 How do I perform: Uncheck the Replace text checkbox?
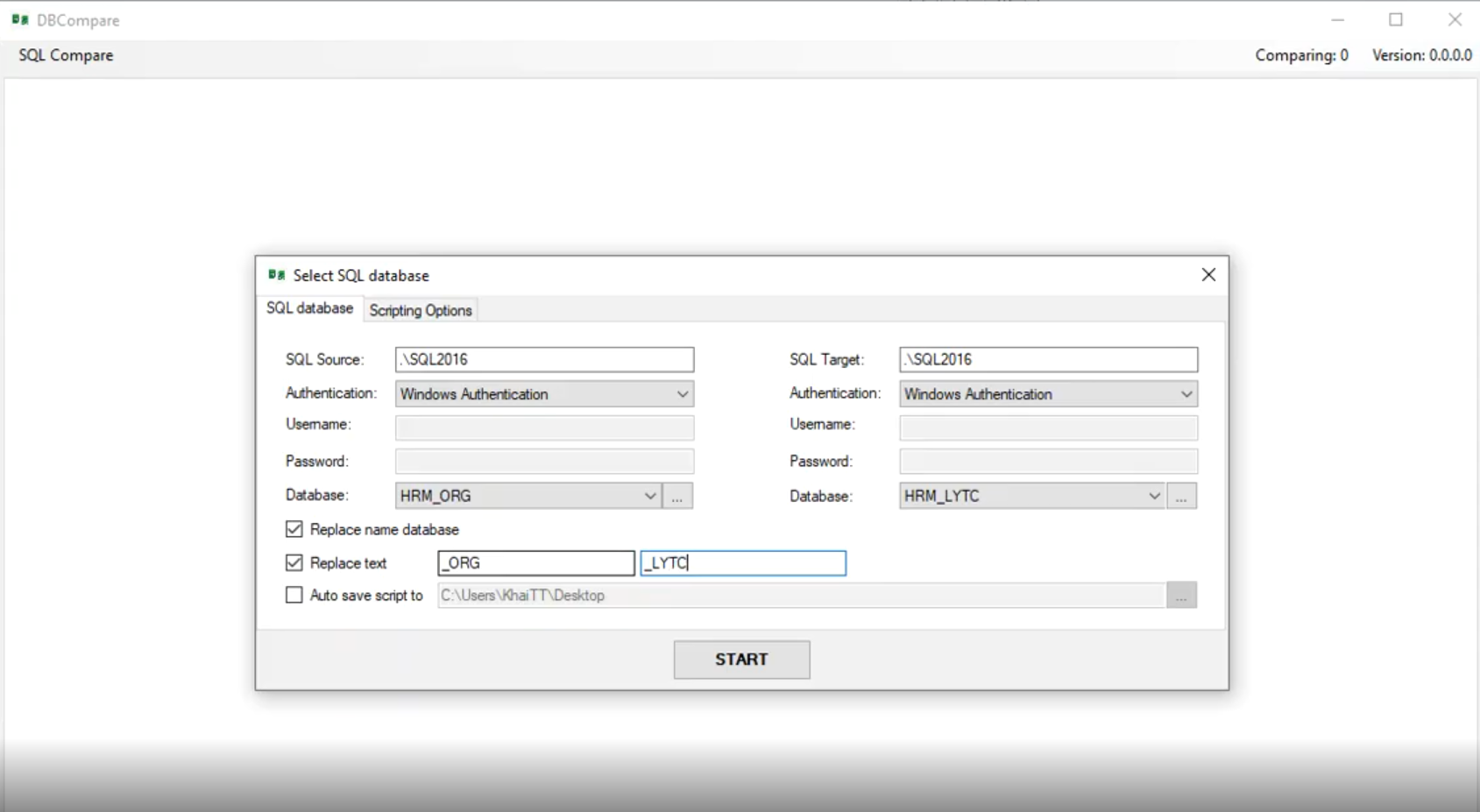pyautogui.click(x=294, y=562)
